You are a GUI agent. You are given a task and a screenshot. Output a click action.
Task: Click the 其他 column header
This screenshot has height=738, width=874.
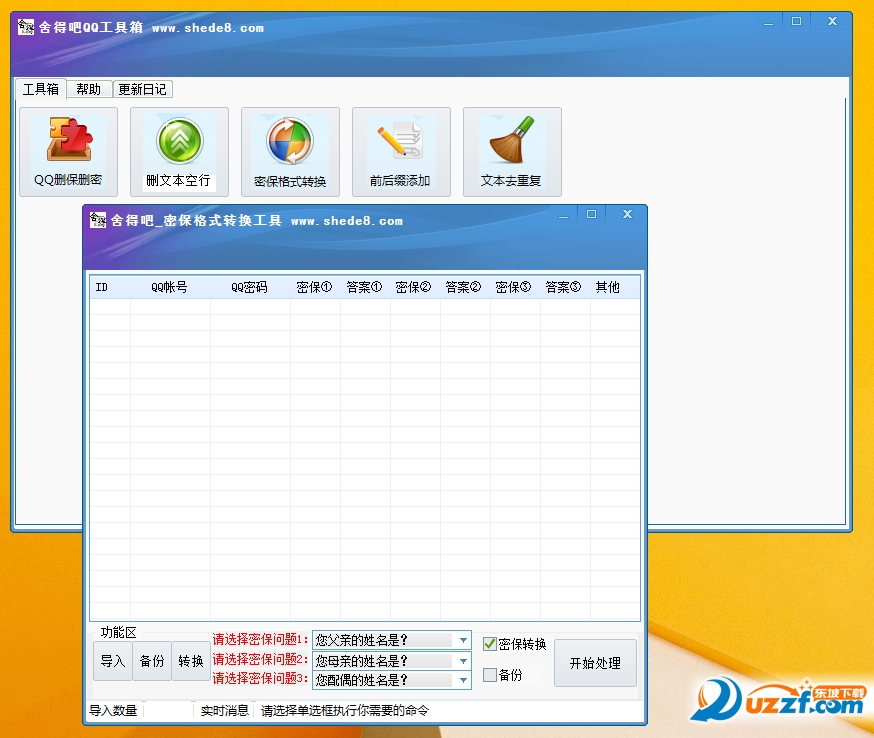614,287
